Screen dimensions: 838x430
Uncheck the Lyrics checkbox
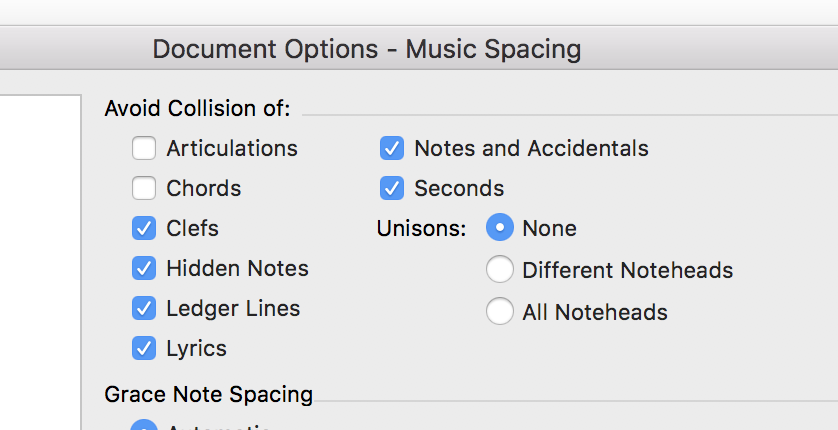tap(144, 348)
